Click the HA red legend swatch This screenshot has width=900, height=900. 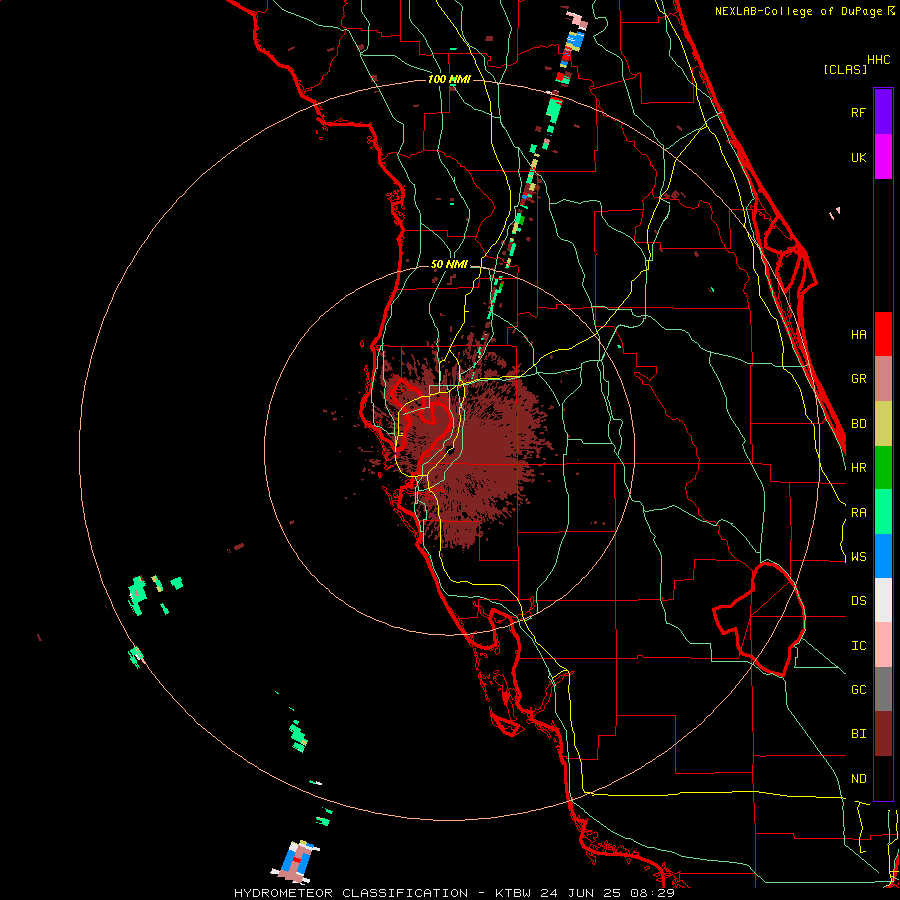point(883,334)
